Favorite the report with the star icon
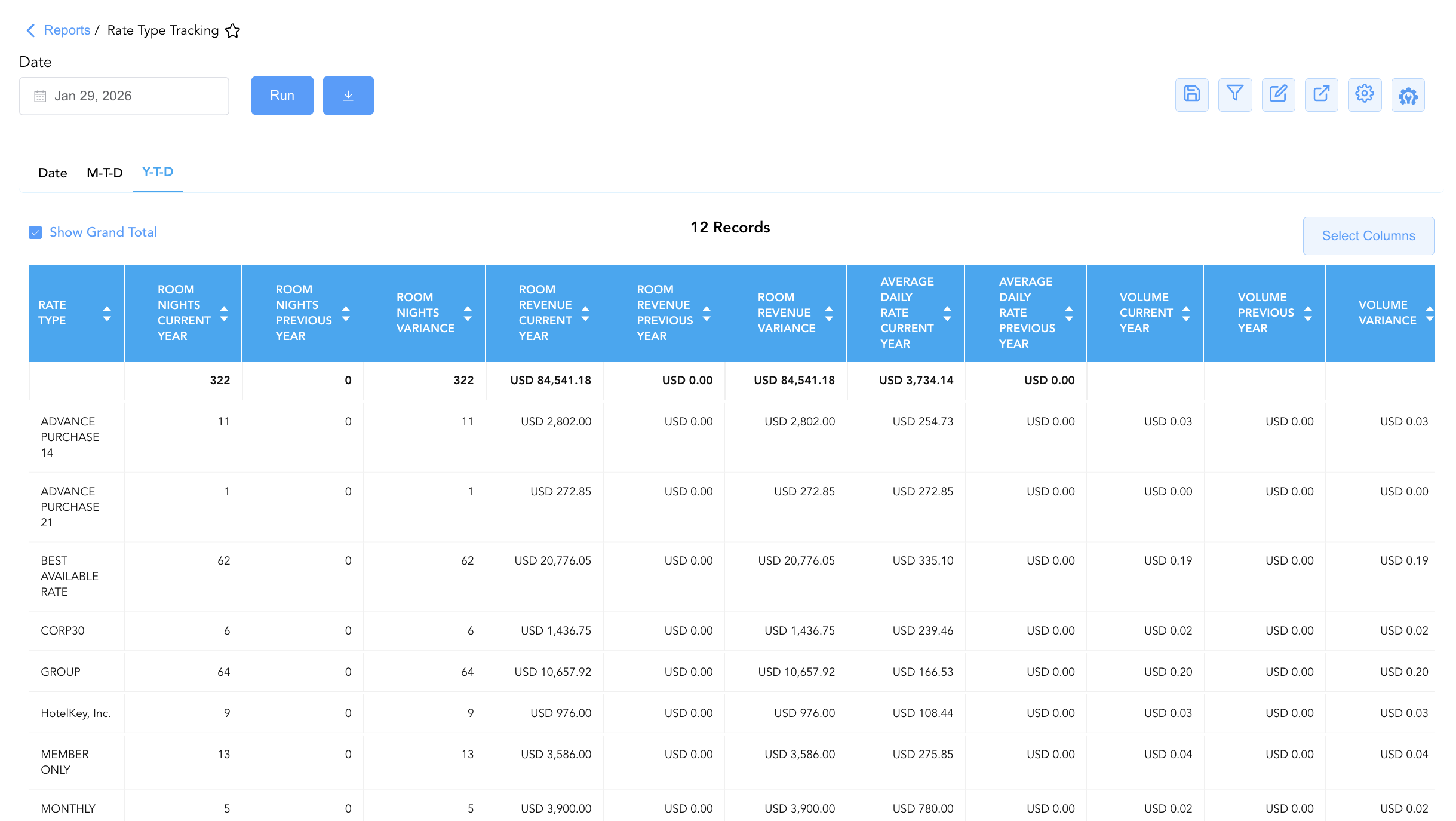This screenshot has height=821, width=1456. click(233, 30)
